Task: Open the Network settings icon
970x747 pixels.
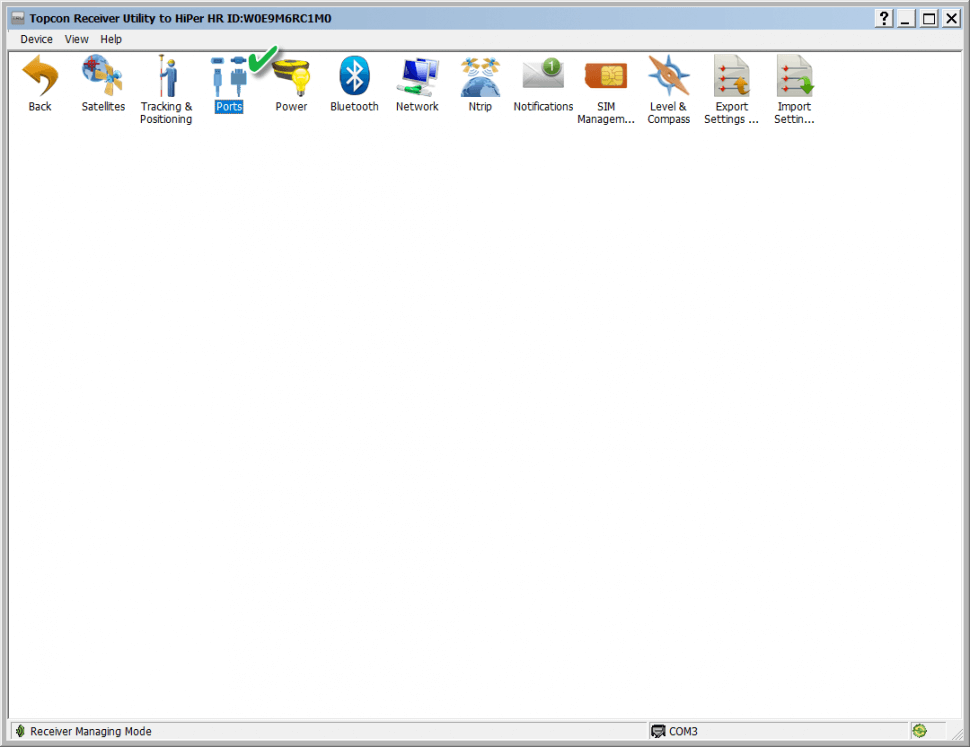Action: (418, 76)
